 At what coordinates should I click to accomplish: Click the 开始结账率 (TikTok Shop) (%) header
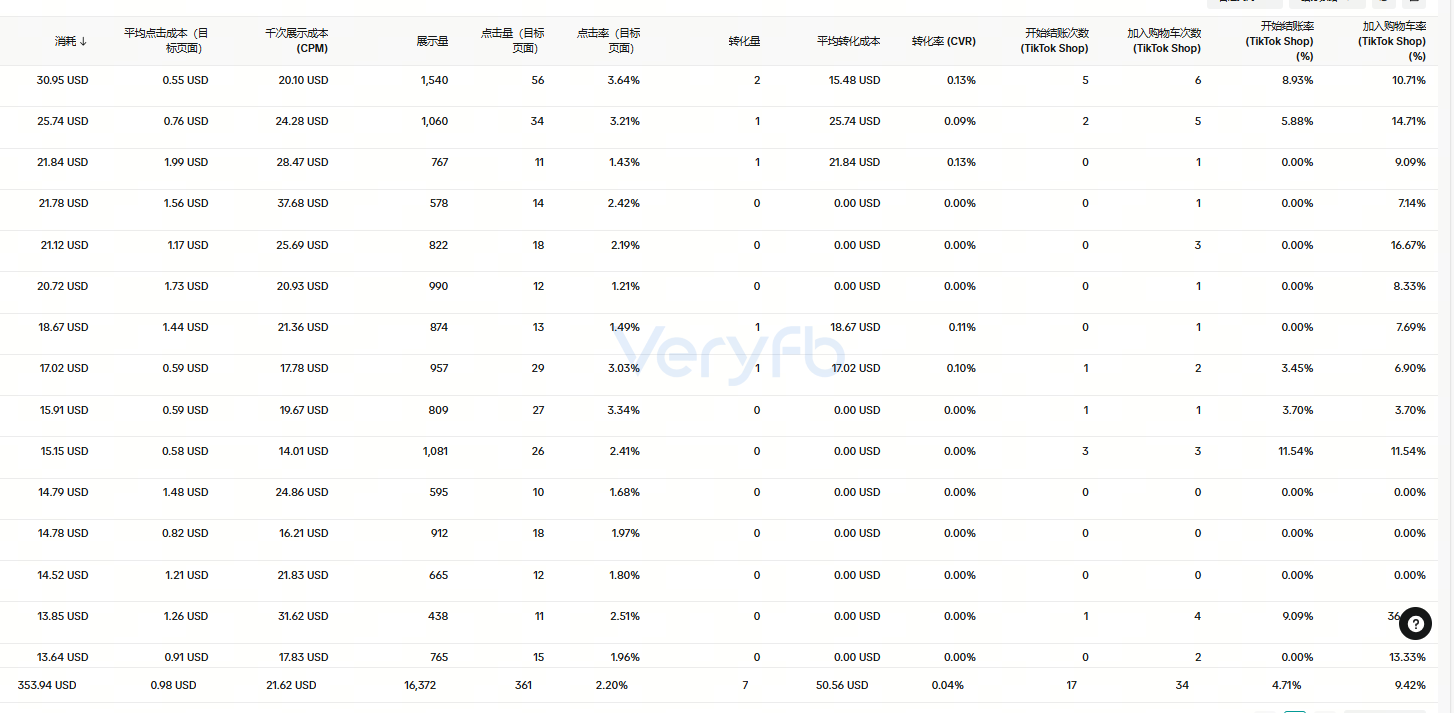1279,41
